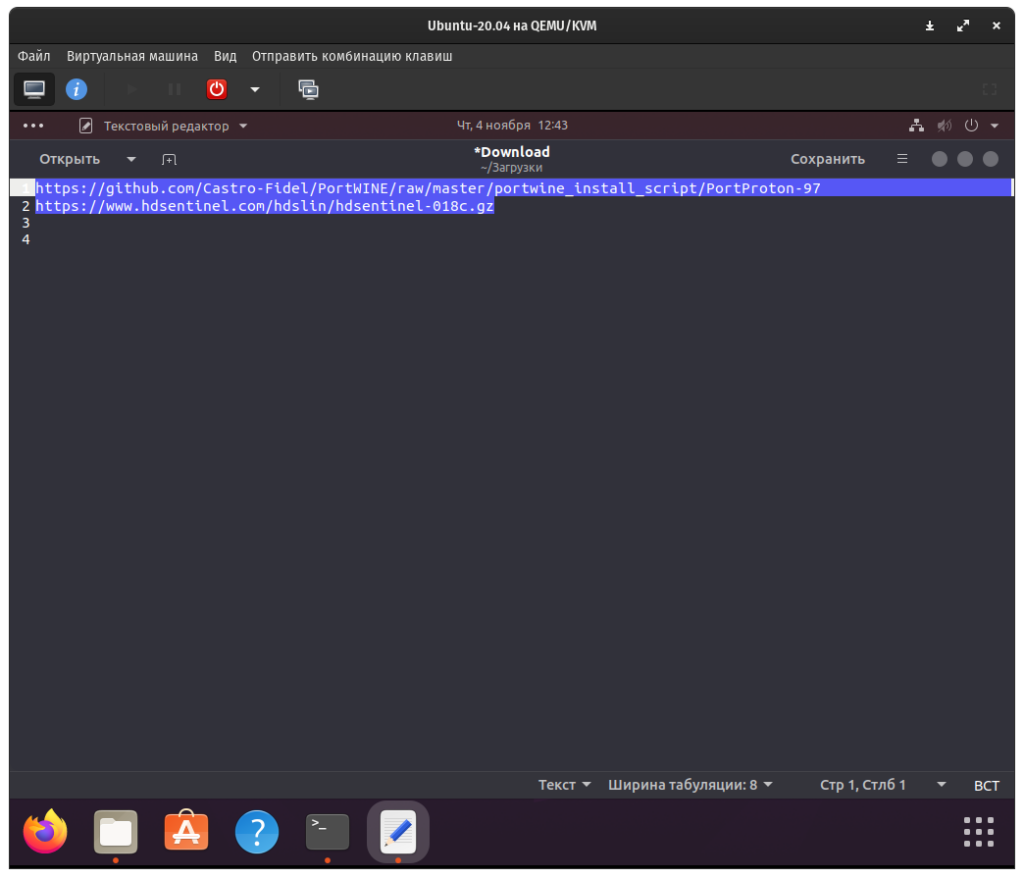Expand the recent files arrow beside Открыть

coord(131,159)
